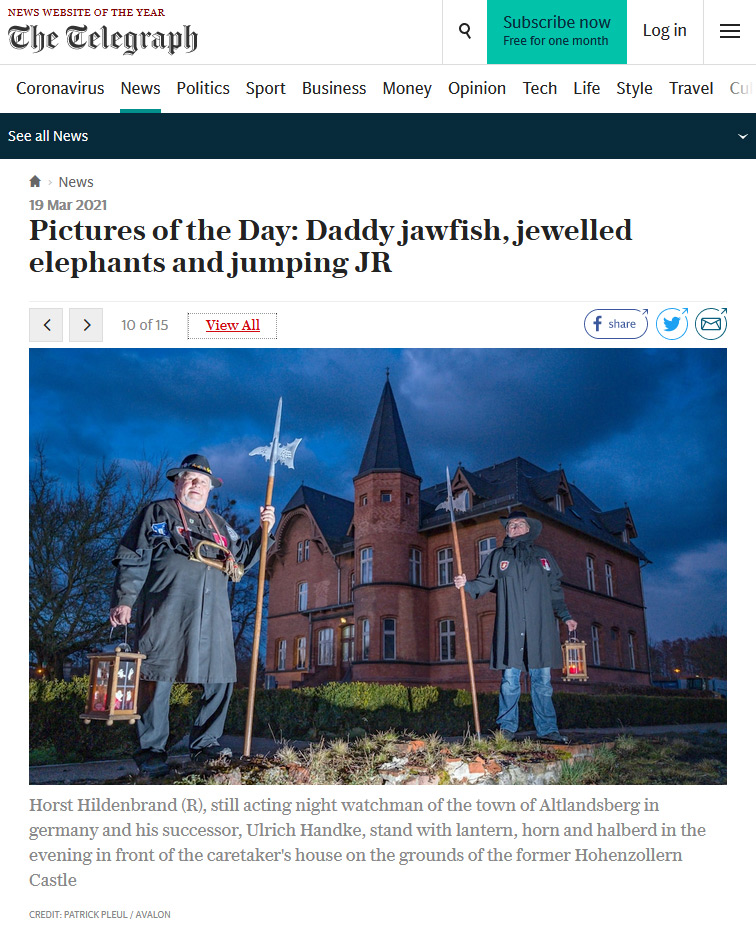Image resolution: width=756 pixels, height=931 pixels.
Task: Select the Business menu item
Action: coord(334,88)
